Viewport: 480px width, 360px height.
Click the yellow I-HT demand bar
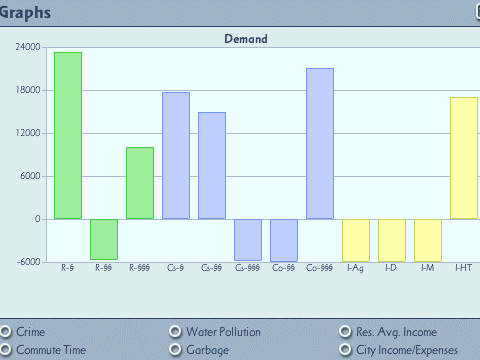(464, 158)
